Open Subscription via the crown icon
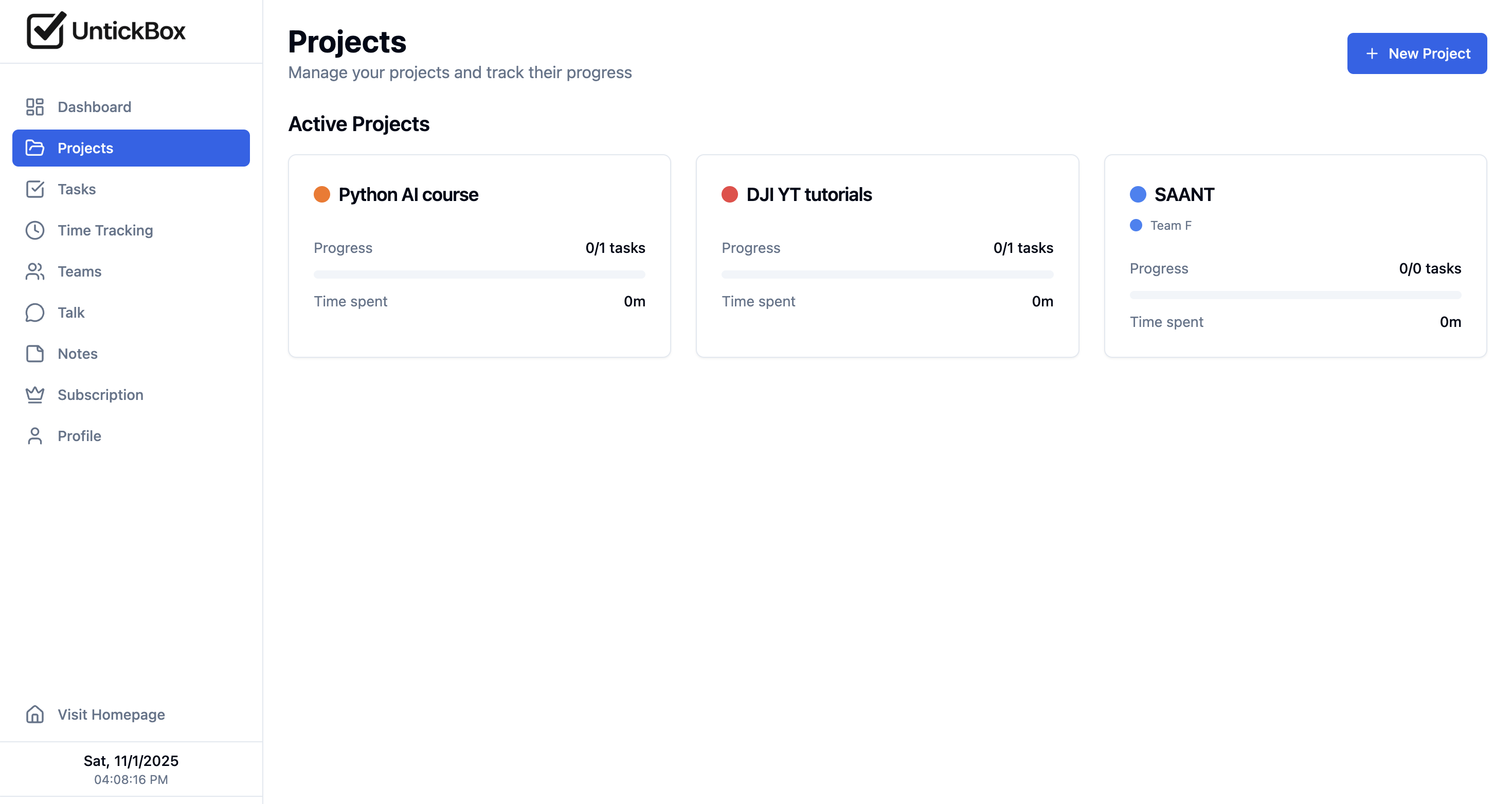The image size is (1512, 804). click(34, 394)
